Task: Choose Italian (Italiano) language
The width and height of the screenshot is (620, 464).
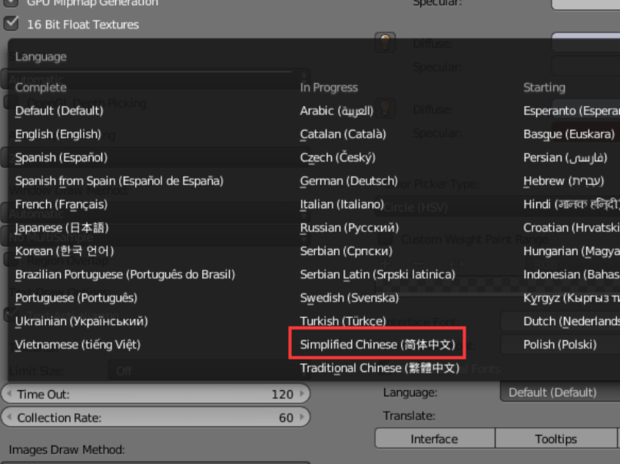Action: [342, 204]
